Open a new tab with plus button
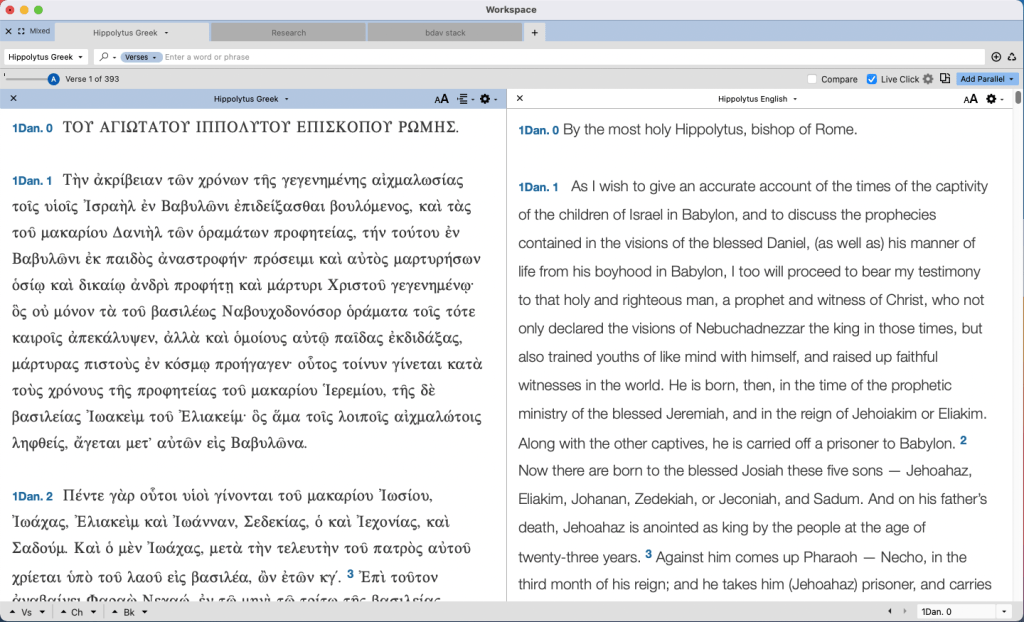1024x622 pixels. pos(535,33)
